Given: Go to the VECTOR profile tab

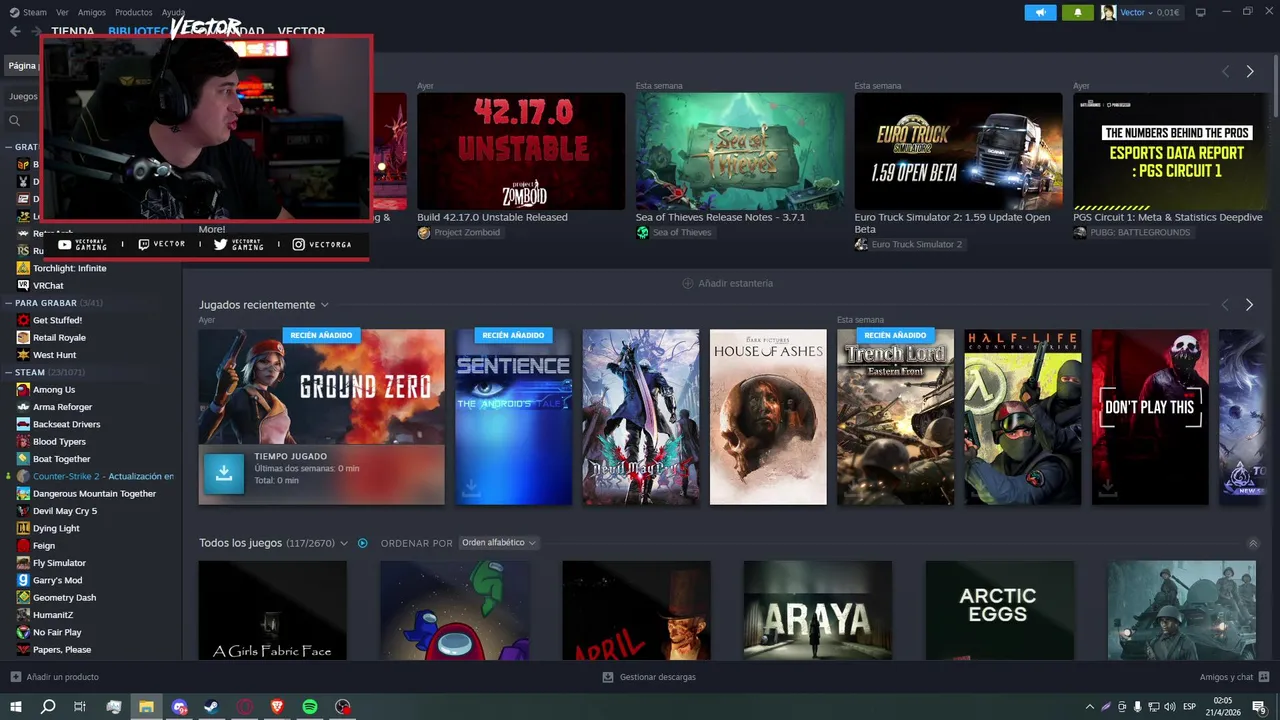Looking at the screenshot, I should (301, 32).
